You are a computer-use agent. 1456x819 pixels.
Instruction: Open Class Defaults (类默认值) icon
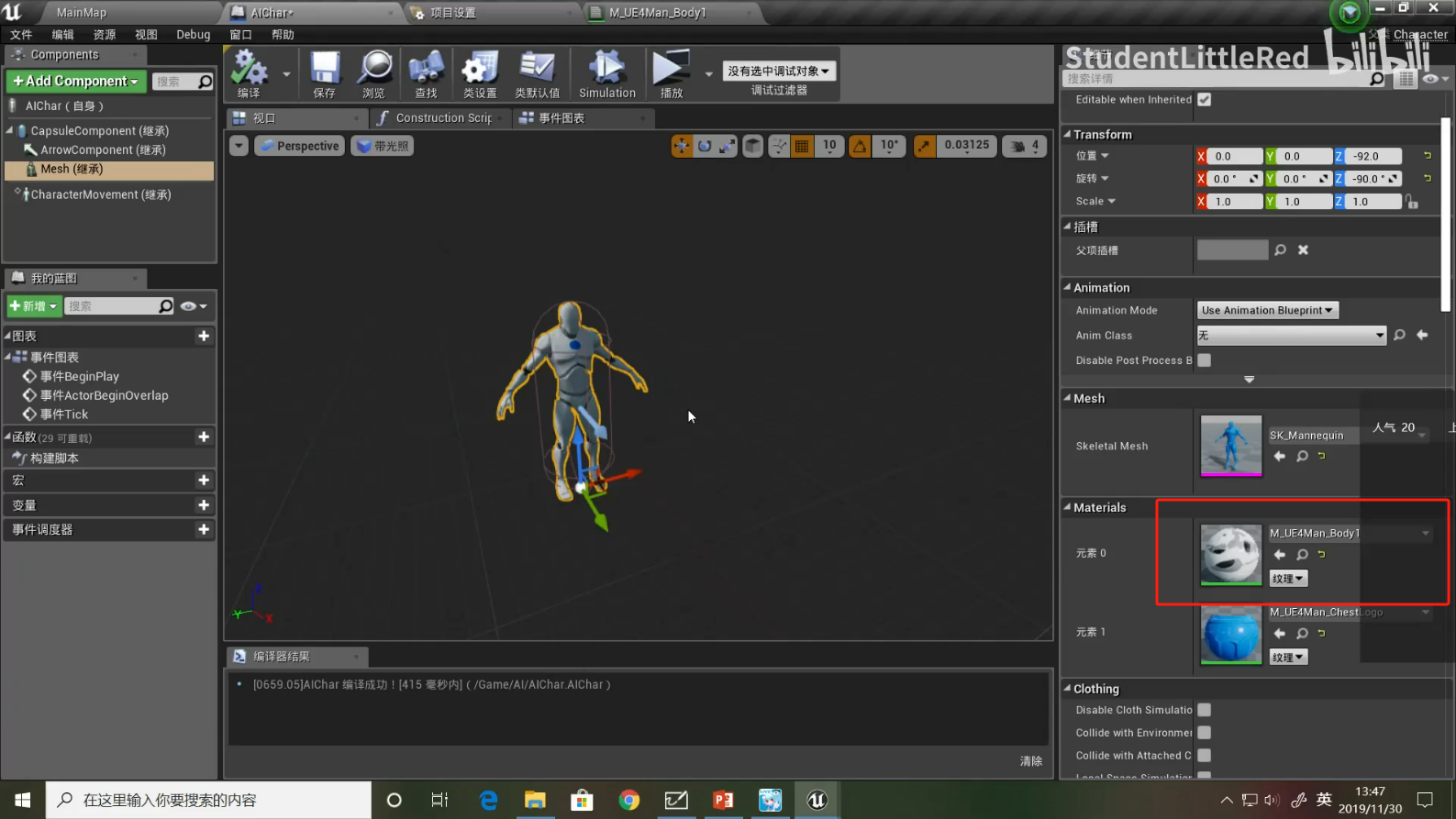538,73
